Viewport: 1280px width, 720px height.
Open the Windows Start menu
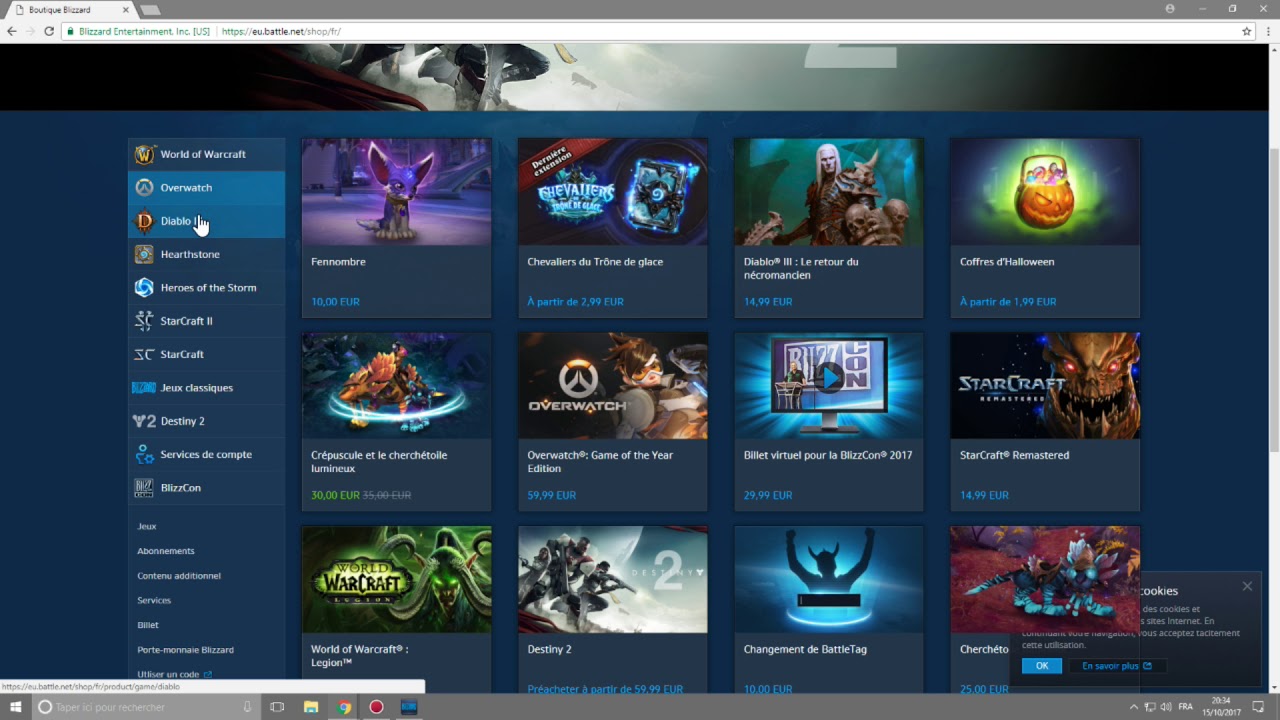16,707
